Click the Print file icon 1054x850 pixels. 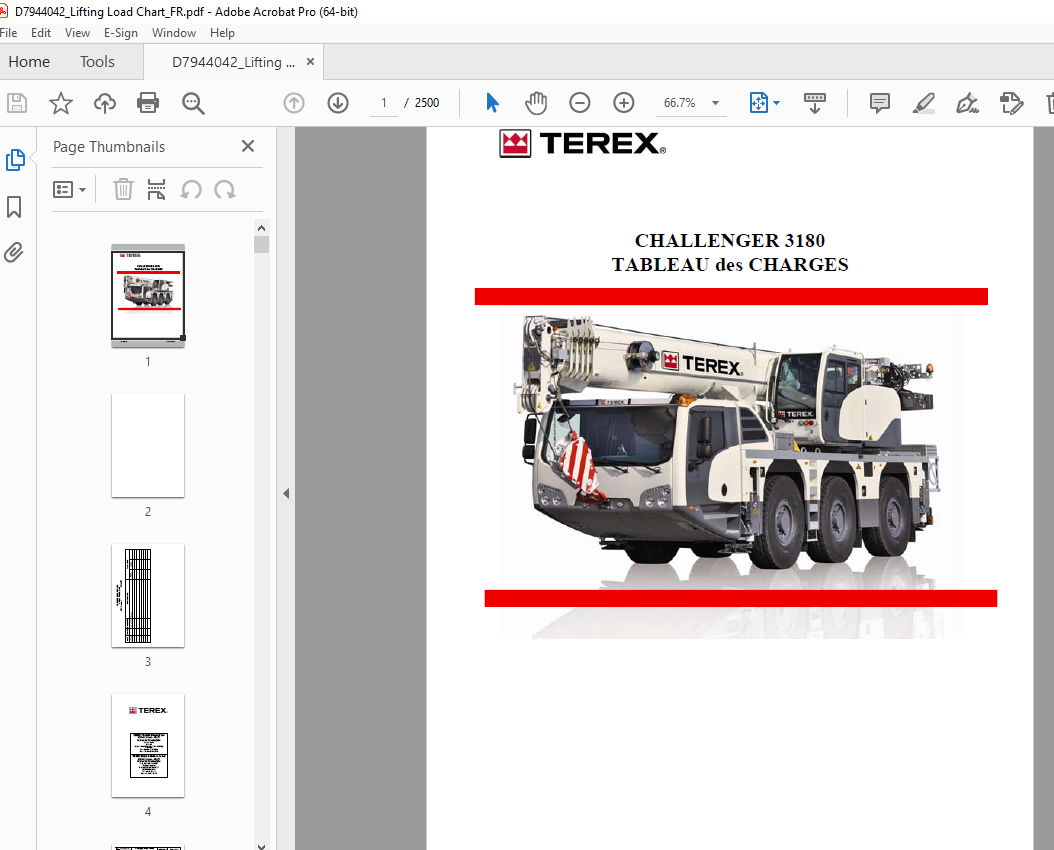148,103
